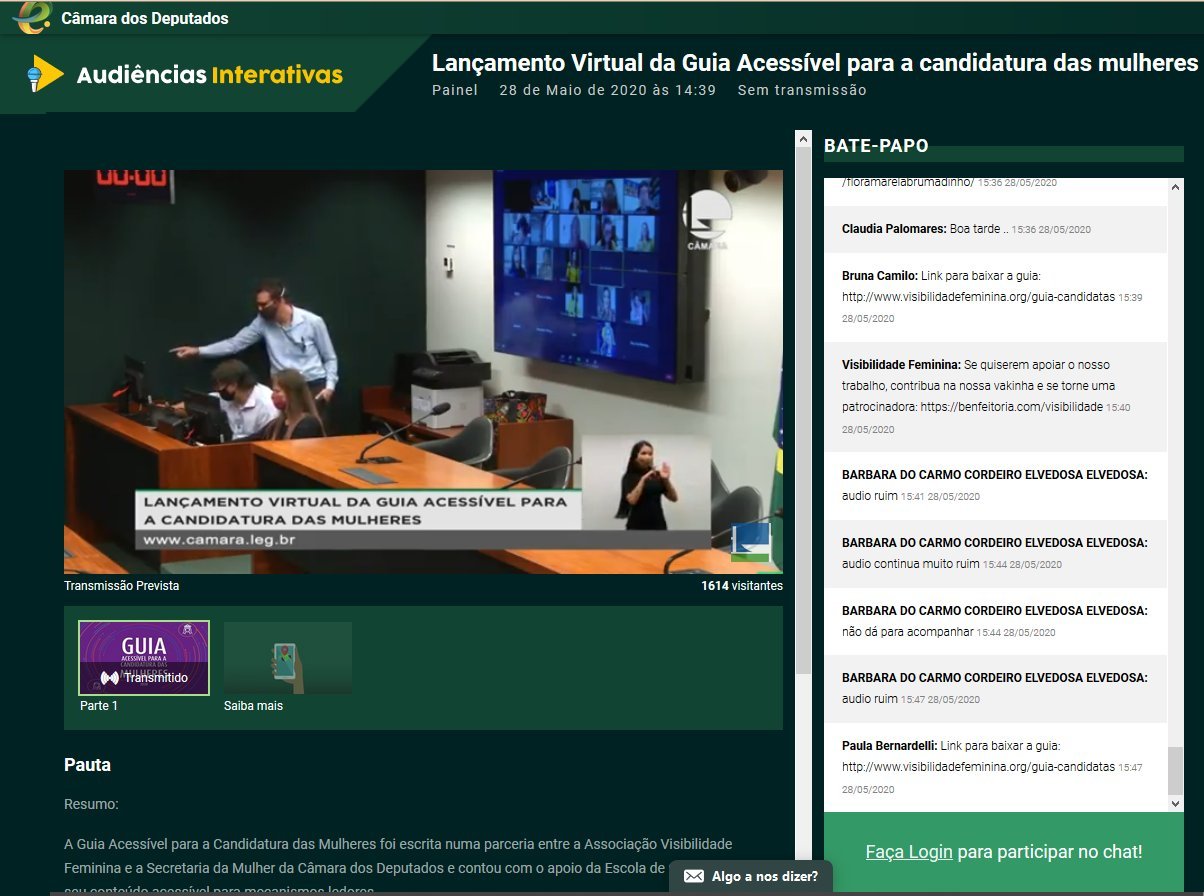
Task: Select the 'Parte 1' video thumbnail
Action: (144, 658)
